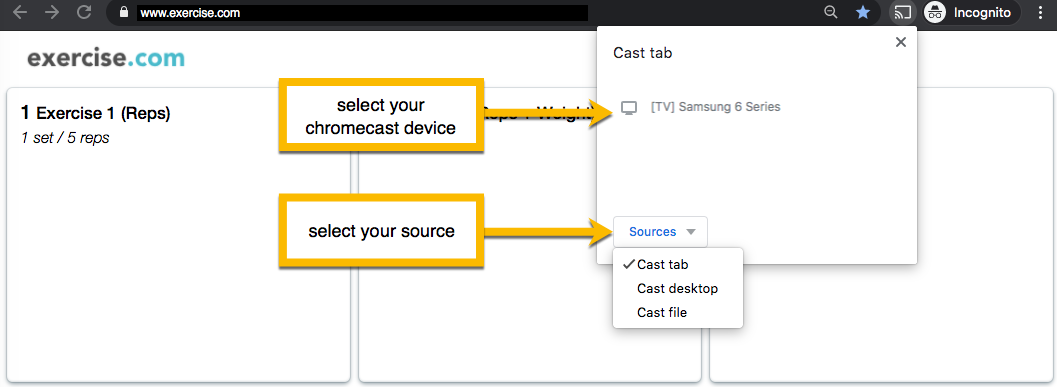Click the address bar showing www.exercise.com
Screen dimensions: 1057x387
[362, 13]
